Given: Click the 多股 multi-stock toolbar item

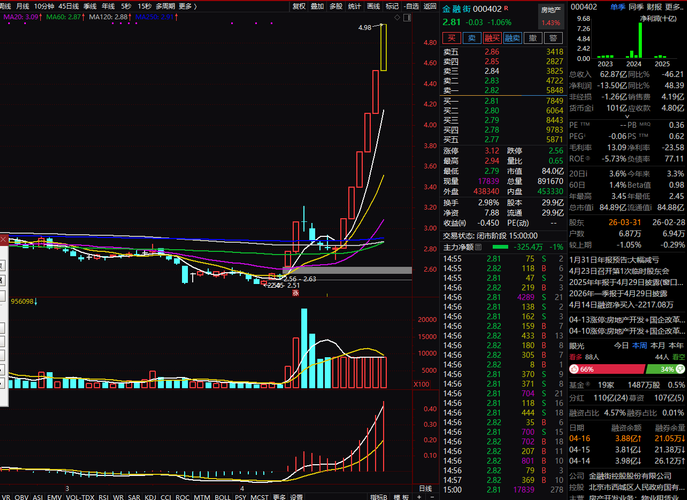Looking at the screenshot, I should (336, 6).
